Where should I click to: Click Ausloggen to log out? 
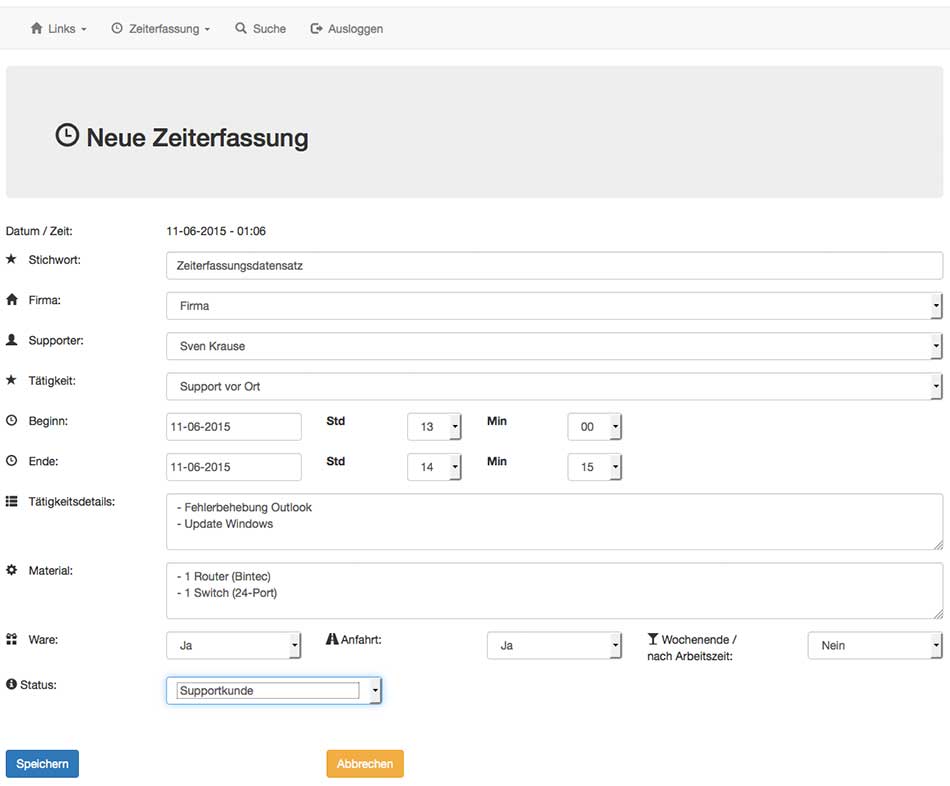(x=347, y=28)
